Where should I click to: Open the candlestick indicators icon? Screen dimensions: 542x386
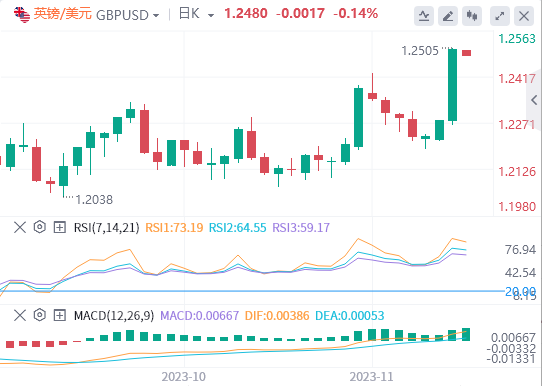[x=472, y=16]
